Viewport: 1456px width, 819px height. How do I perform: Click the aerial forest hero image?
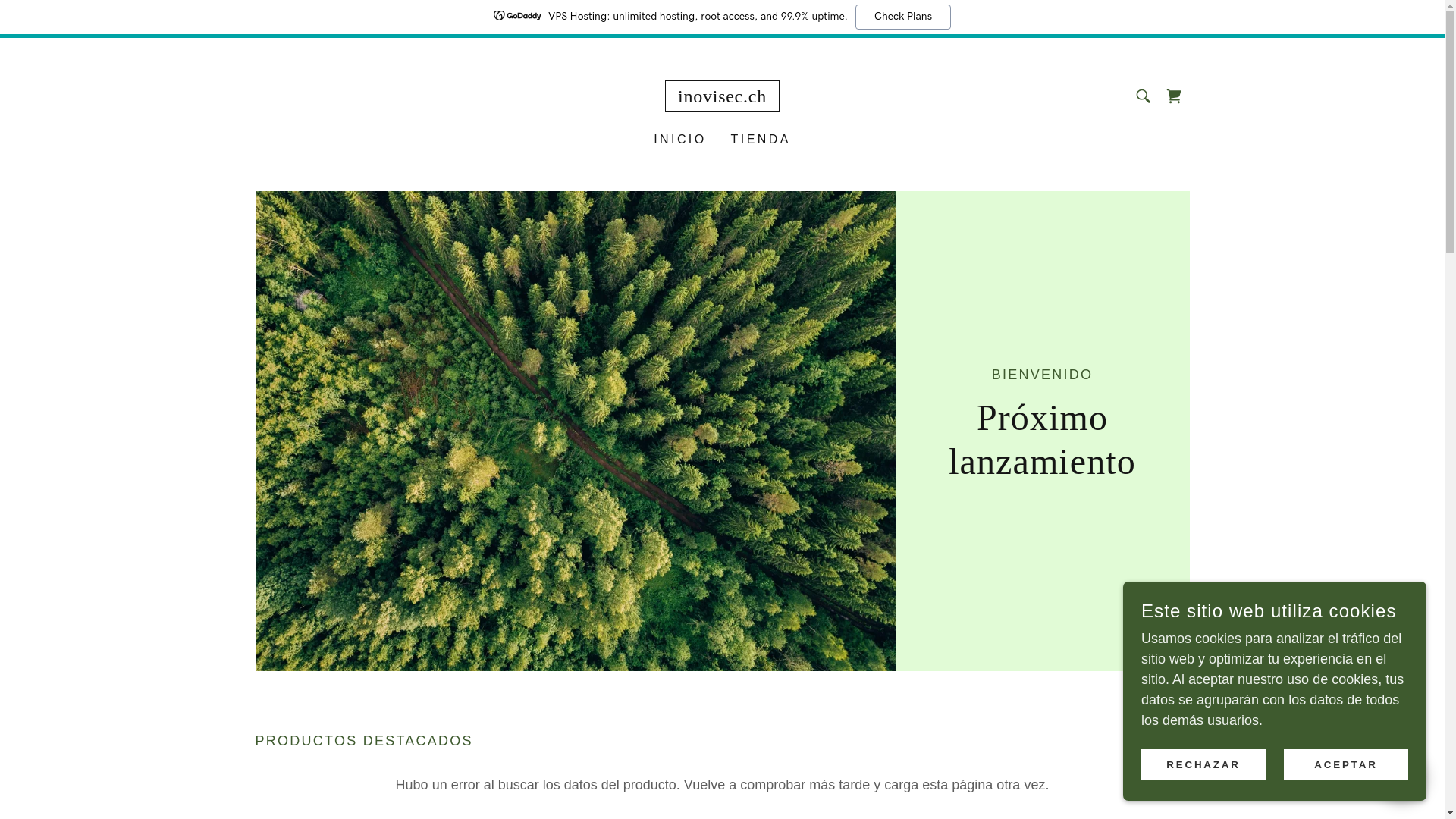575,431
